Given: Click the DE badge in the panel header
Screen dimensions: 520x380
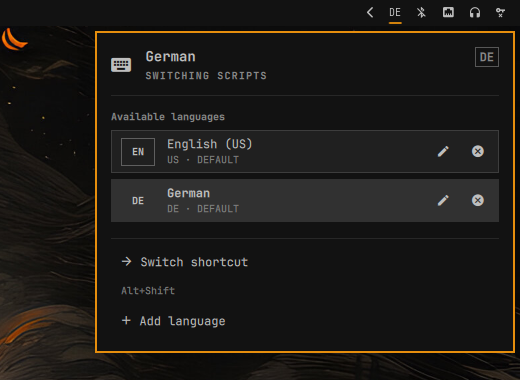Looking at the screenshot, I should pyautogui.click(x=487, y=57).
